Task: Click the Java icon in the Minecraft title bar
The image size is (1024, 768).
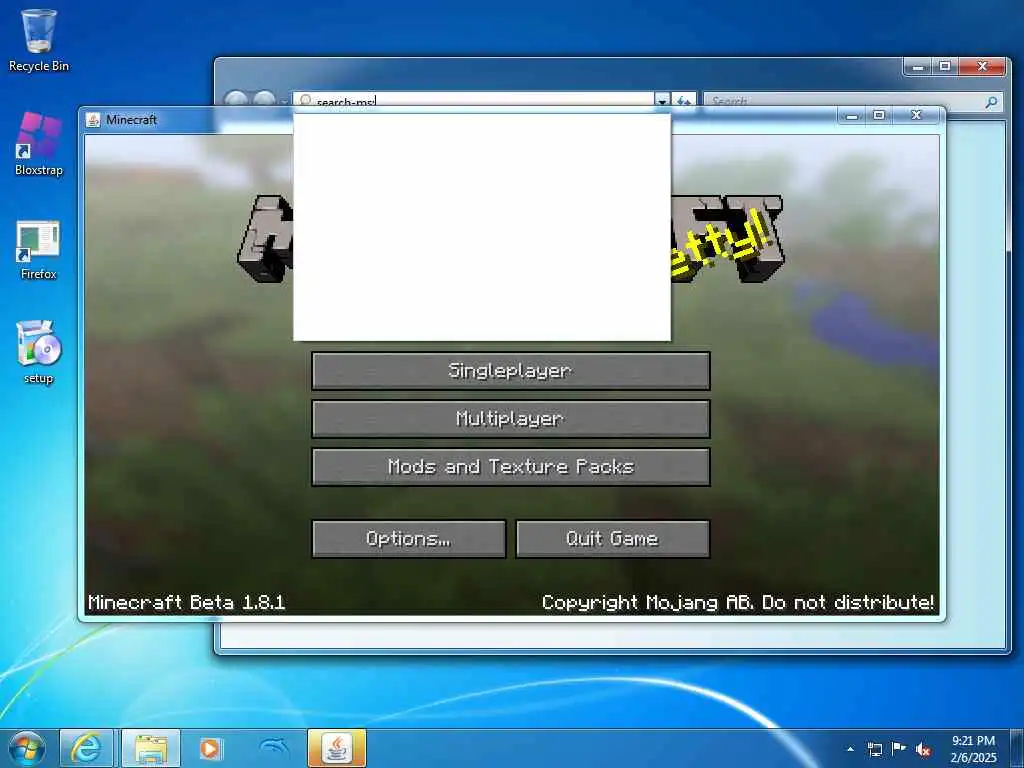Action: coord(93,120)
